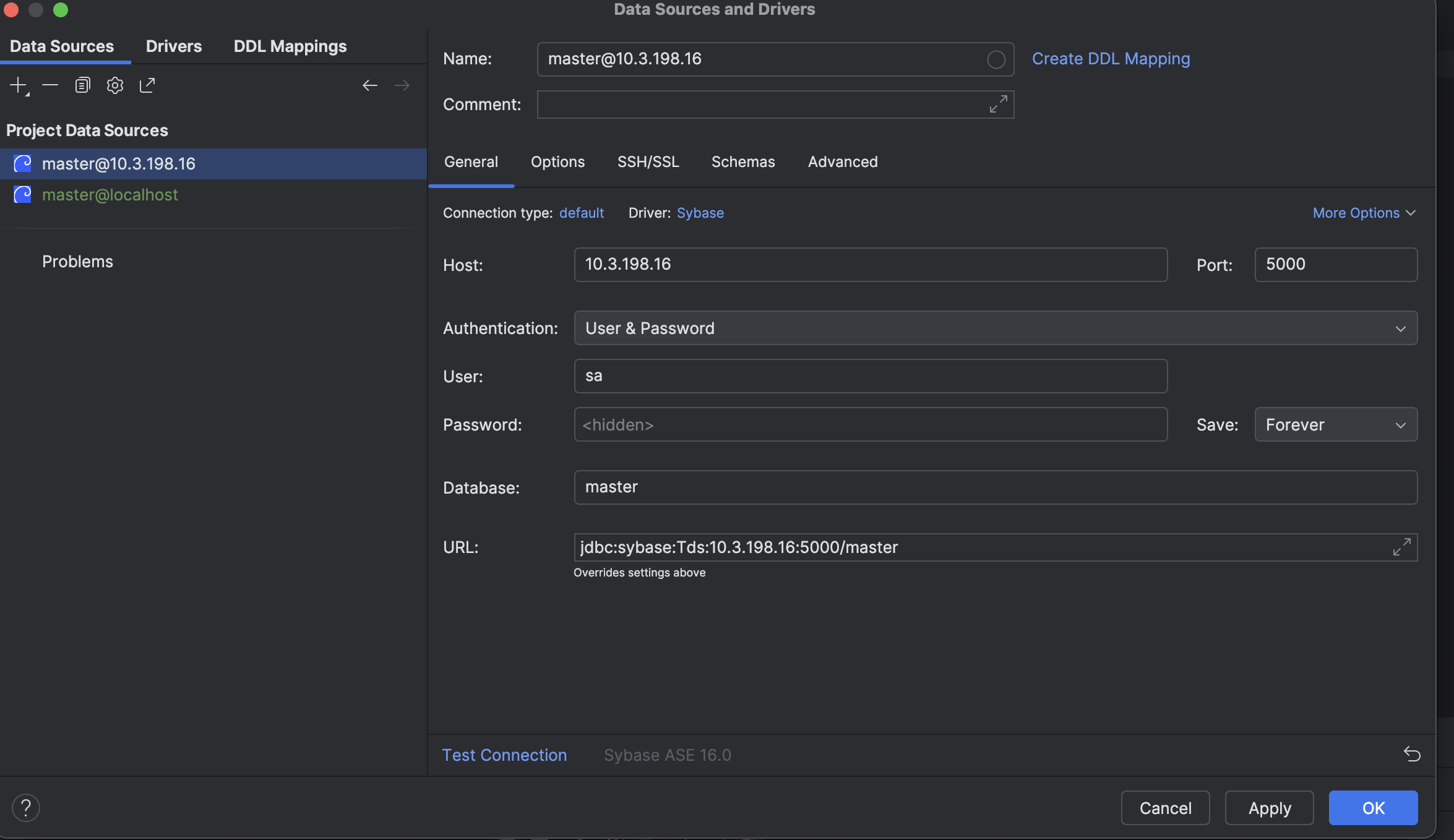Viewport: 1454px width, 840px height.
Task: Open the SSH/SSL tab
Action: tap(648, 162)
